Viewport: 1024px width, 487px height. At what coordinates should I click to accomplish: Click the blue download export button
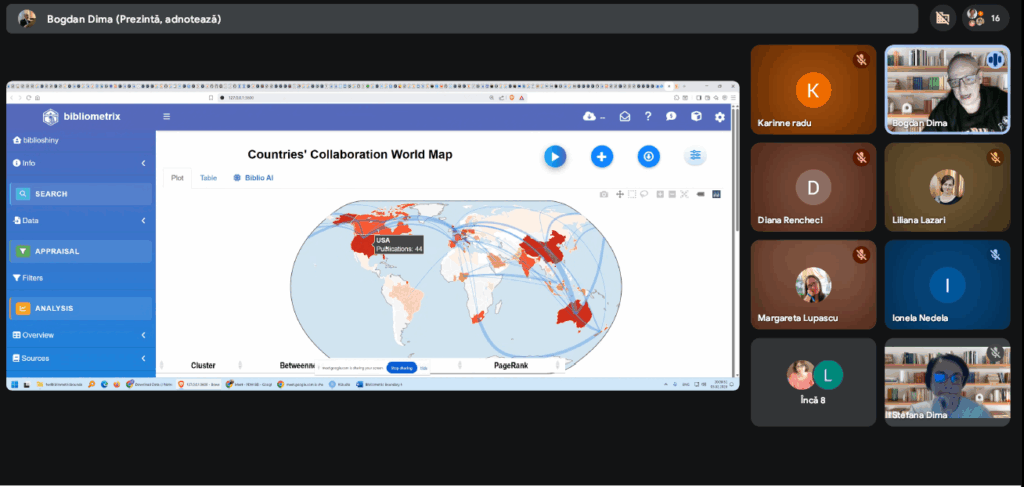coord(648,156)
